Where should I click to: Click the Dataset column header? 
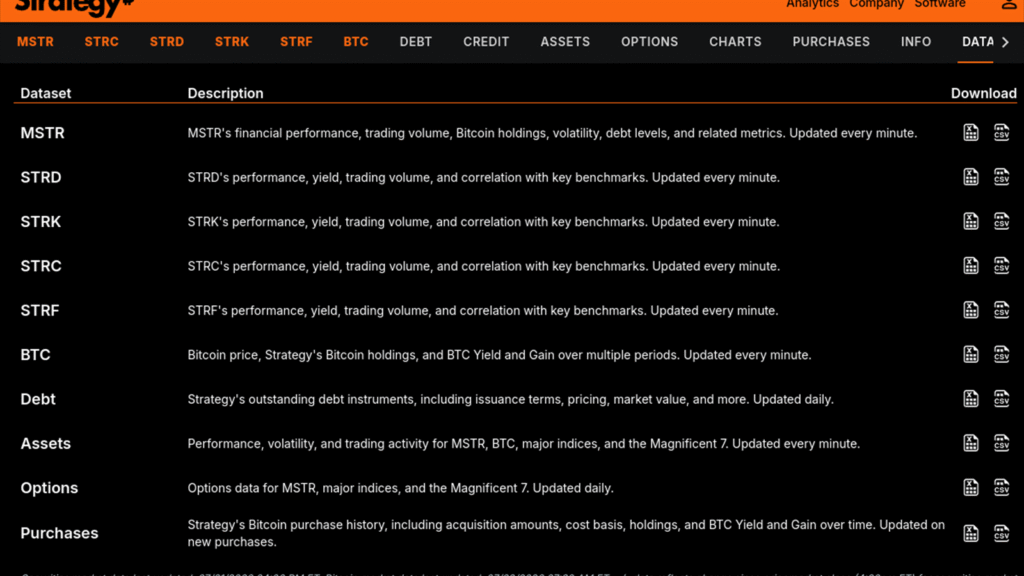pyautogui.click(x=46, y=93)
